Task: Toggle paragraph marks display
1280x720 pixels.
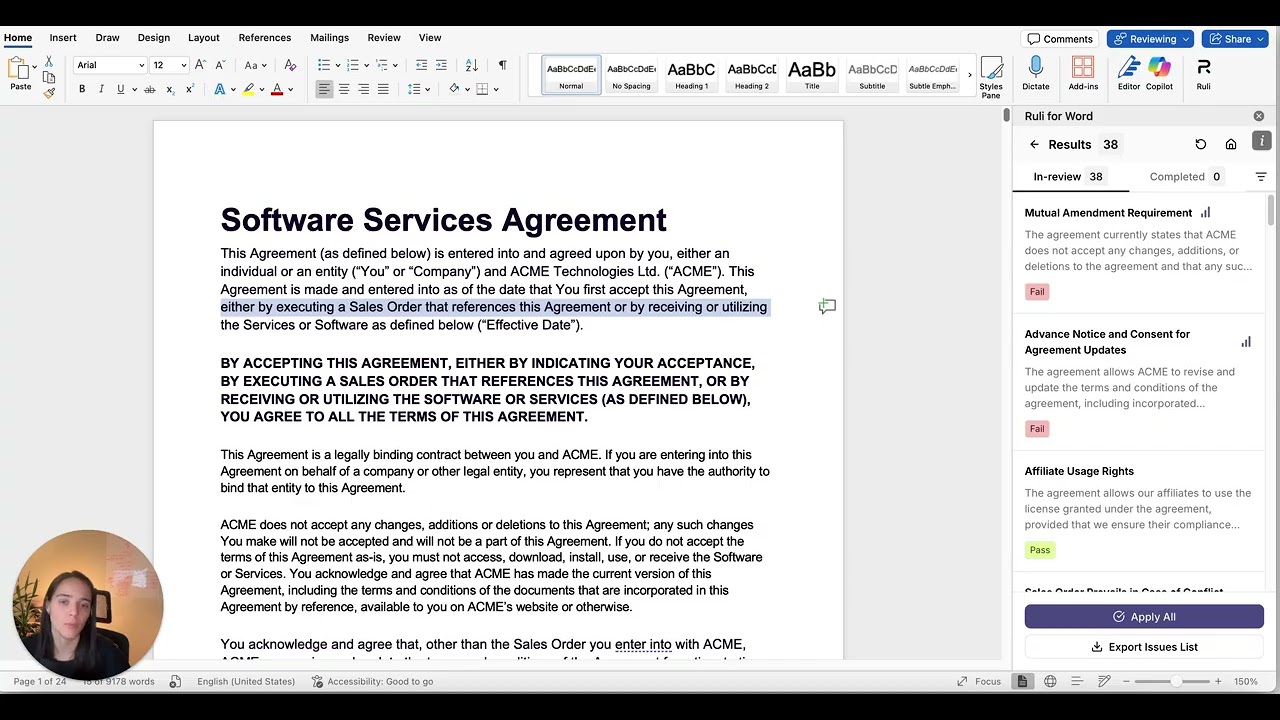Action: coord(502,65)
